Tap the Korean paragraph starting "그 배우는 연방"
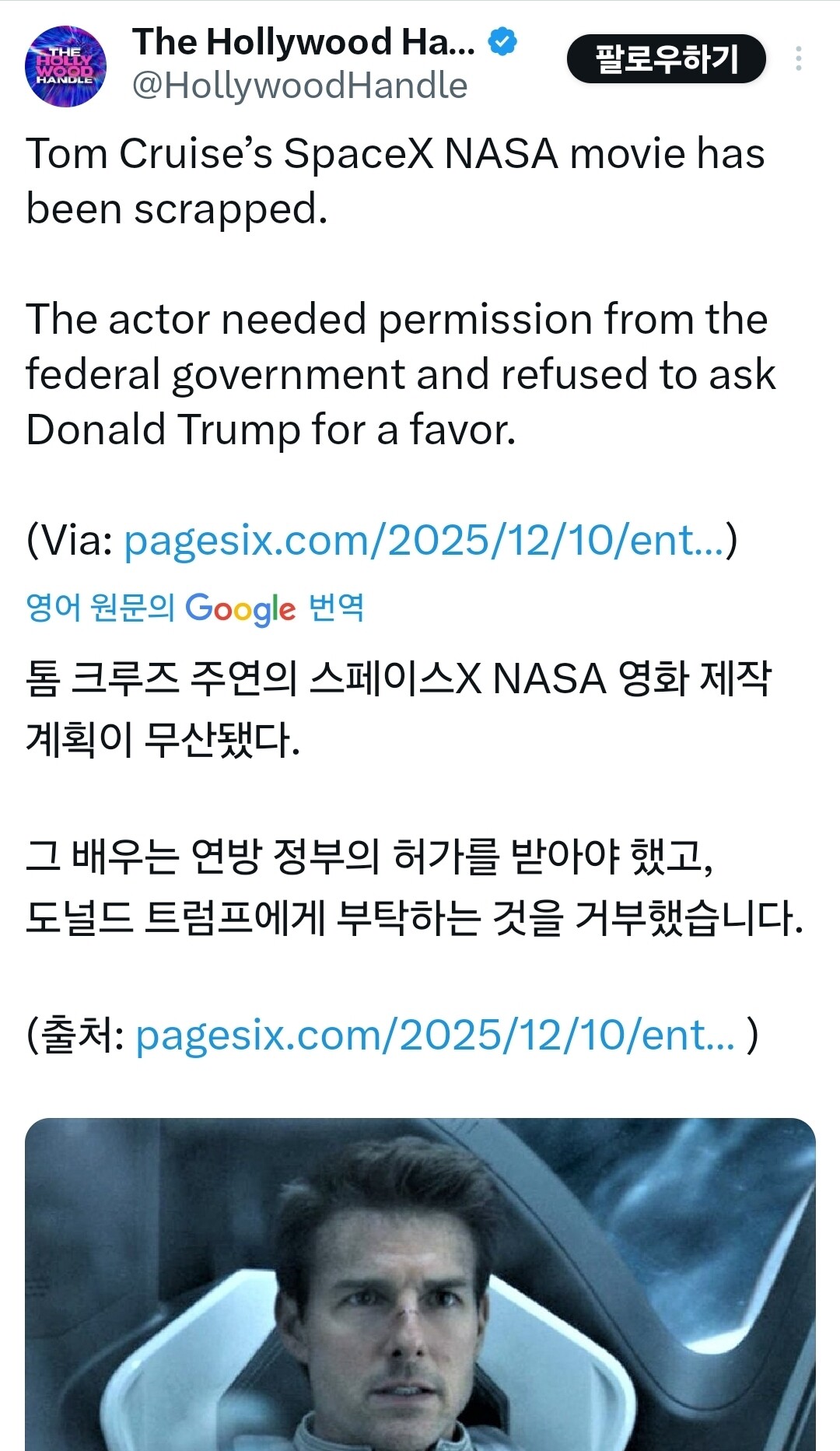Viewport: 840px width, 1451px height. coord(369,857)
